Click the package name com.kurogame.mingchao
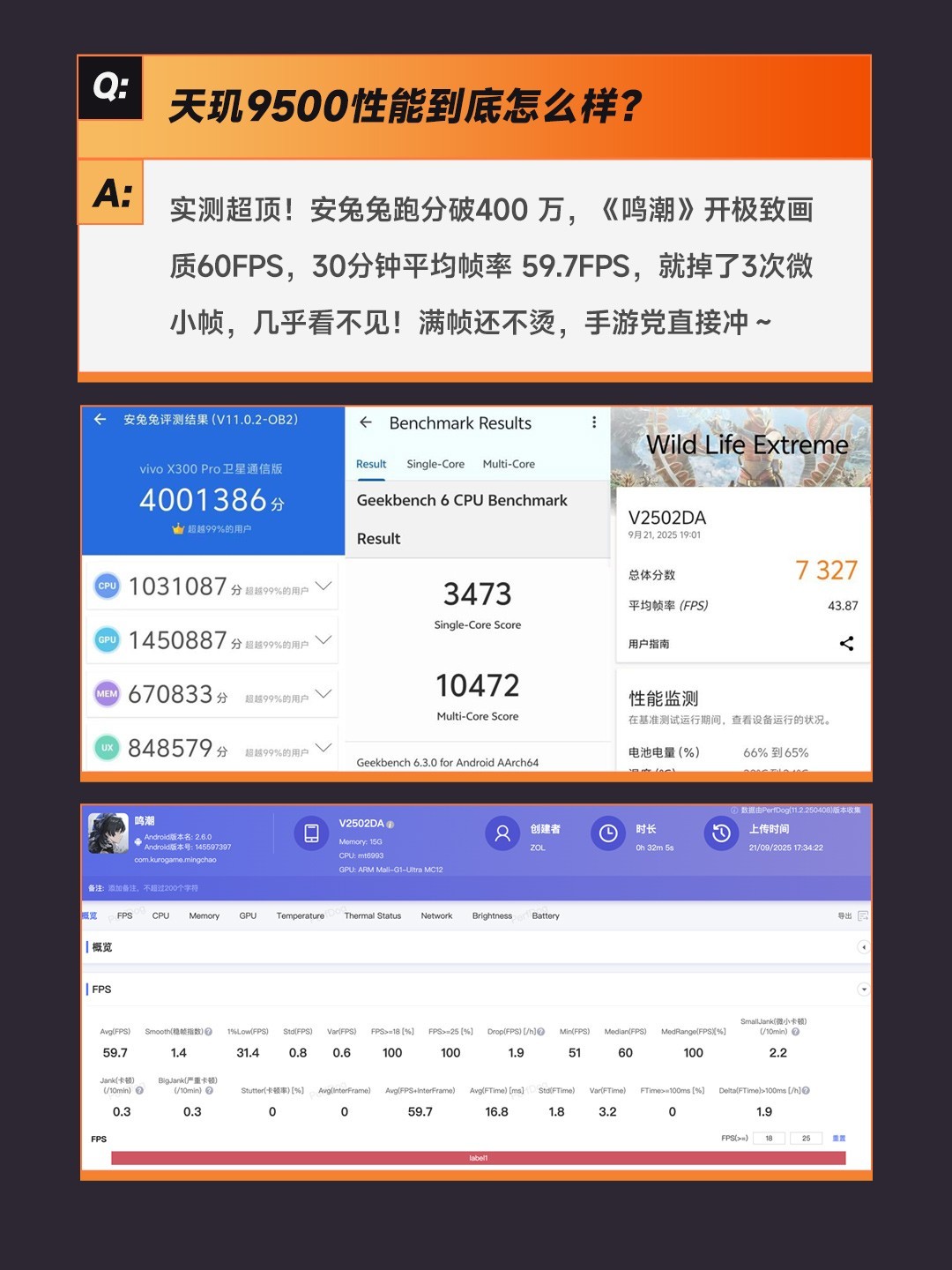 [x=175, y=859]
